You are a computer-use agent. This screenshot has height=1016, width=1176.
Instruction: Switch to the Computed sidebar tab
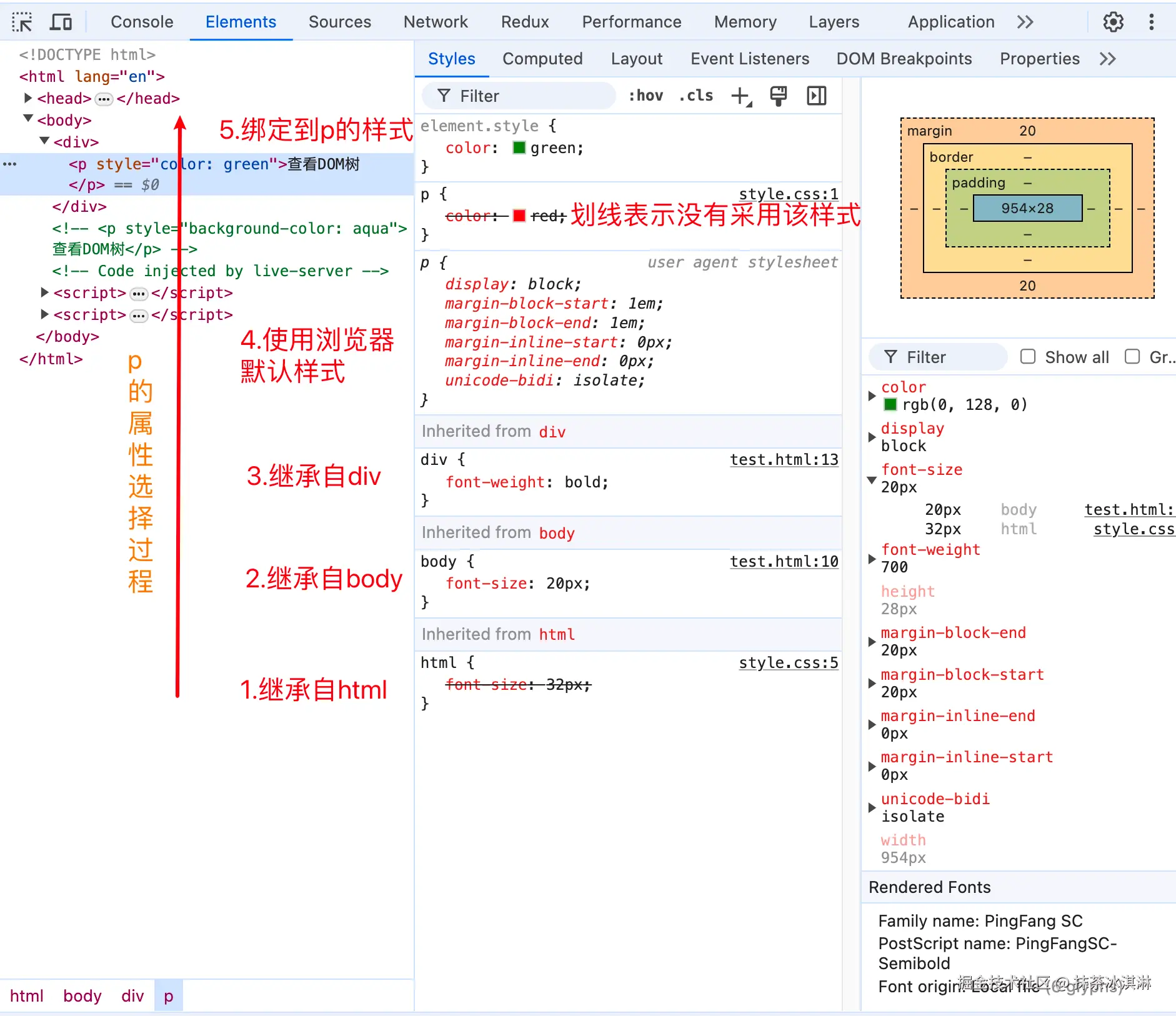[542, 59]
